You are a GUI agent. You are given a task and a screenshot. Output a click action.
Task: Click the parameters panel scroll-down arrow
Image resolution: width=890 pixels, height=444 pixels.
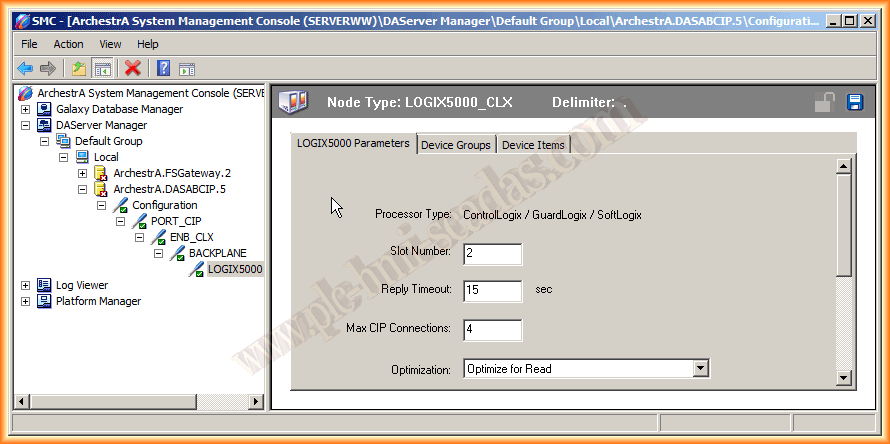pyautogui.click(x=843, y=377)
